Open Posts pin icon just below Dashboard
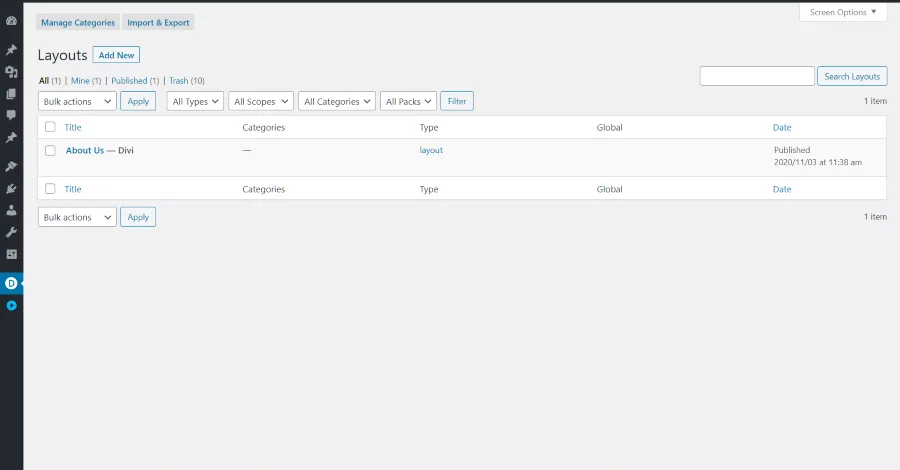 [x=11, y=50]
